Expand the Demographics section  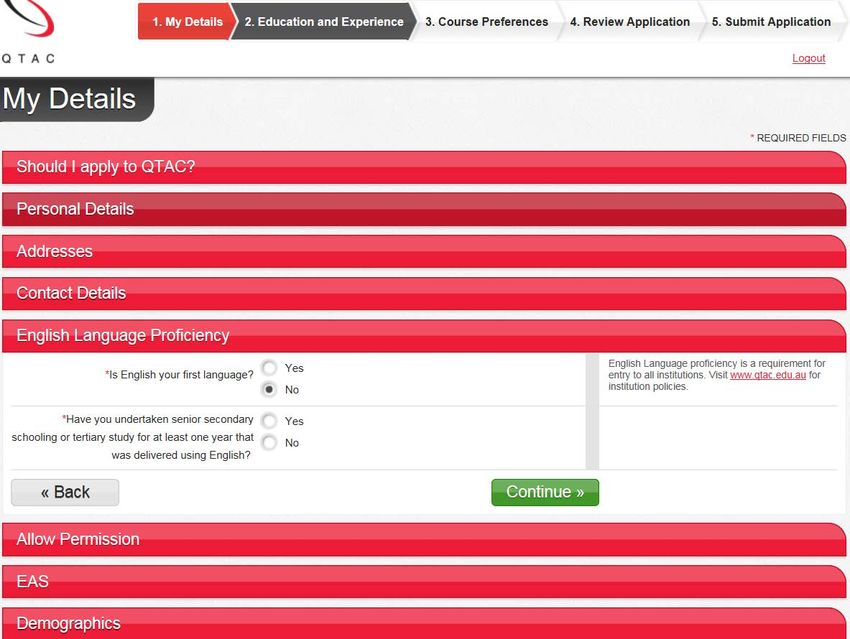424,623
